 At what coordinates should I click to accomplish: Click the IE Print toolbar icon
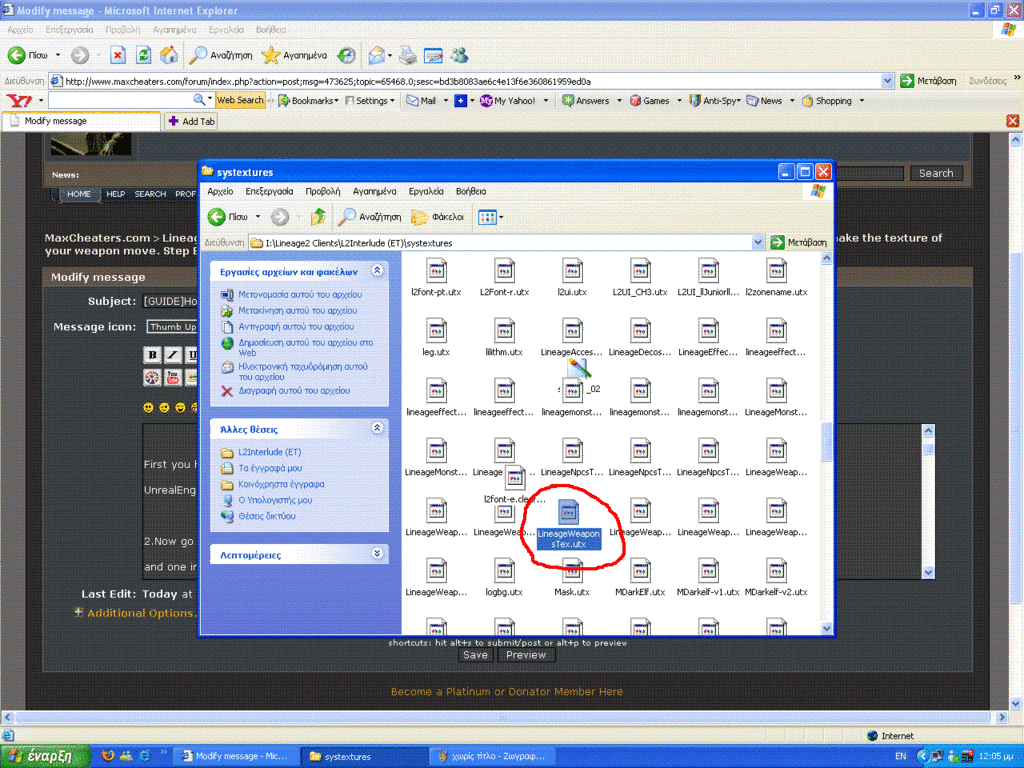[x=408, y=55]
